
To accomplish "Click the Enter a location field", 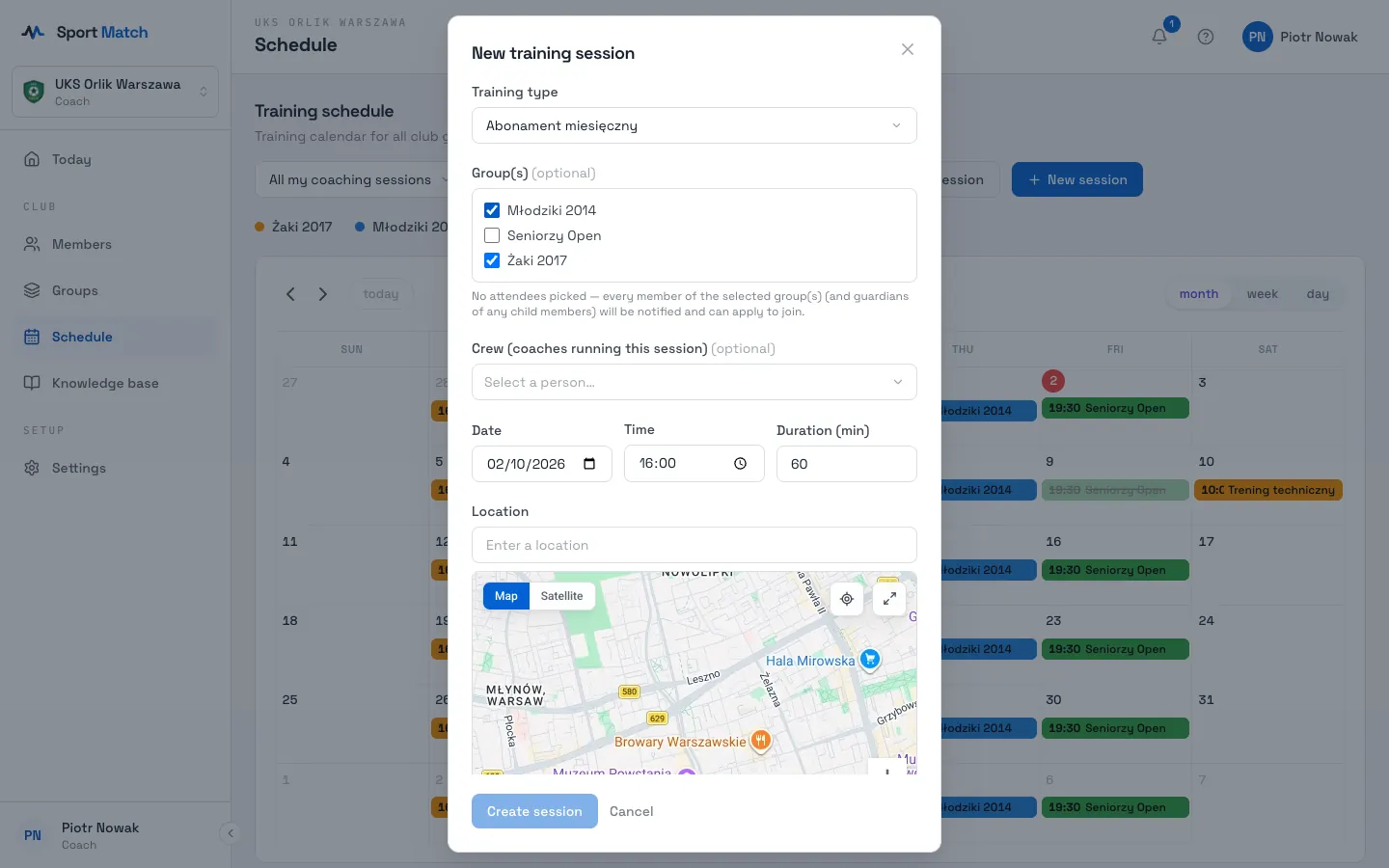I will (x=694, y=545).
